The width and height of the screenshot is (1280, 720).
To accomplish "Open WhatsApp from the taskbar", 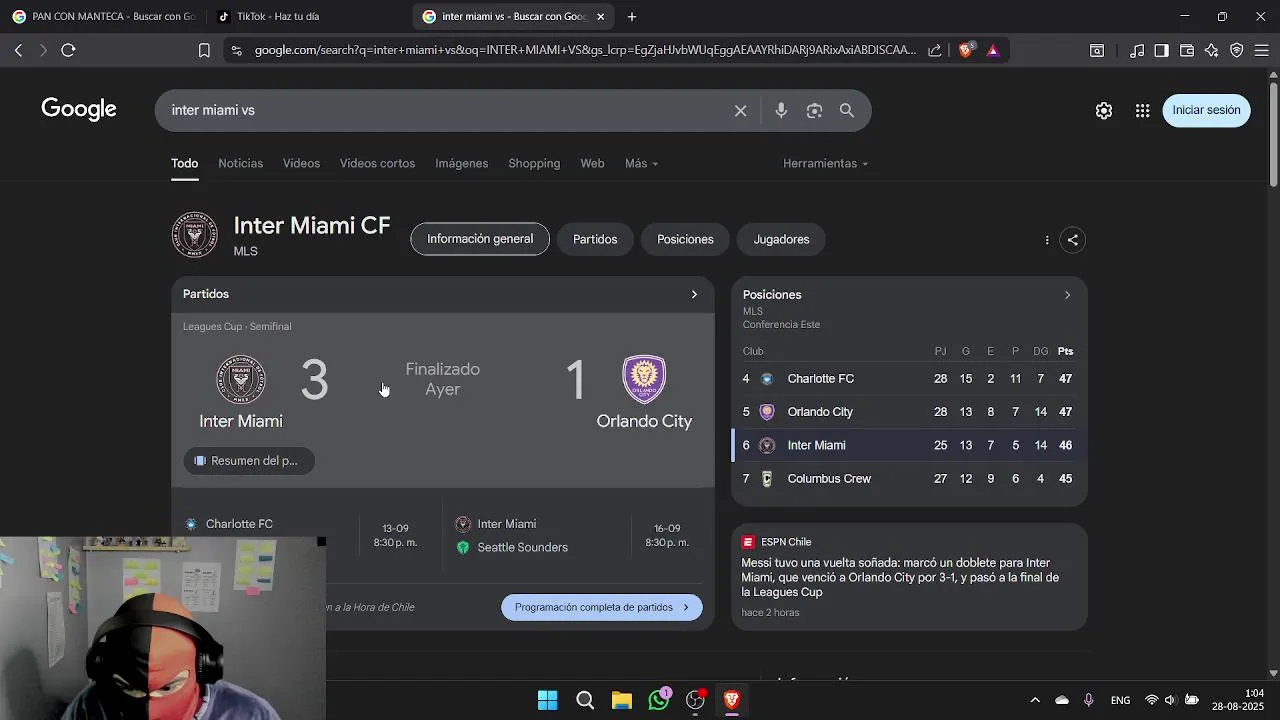I will [x=659, y=700].
